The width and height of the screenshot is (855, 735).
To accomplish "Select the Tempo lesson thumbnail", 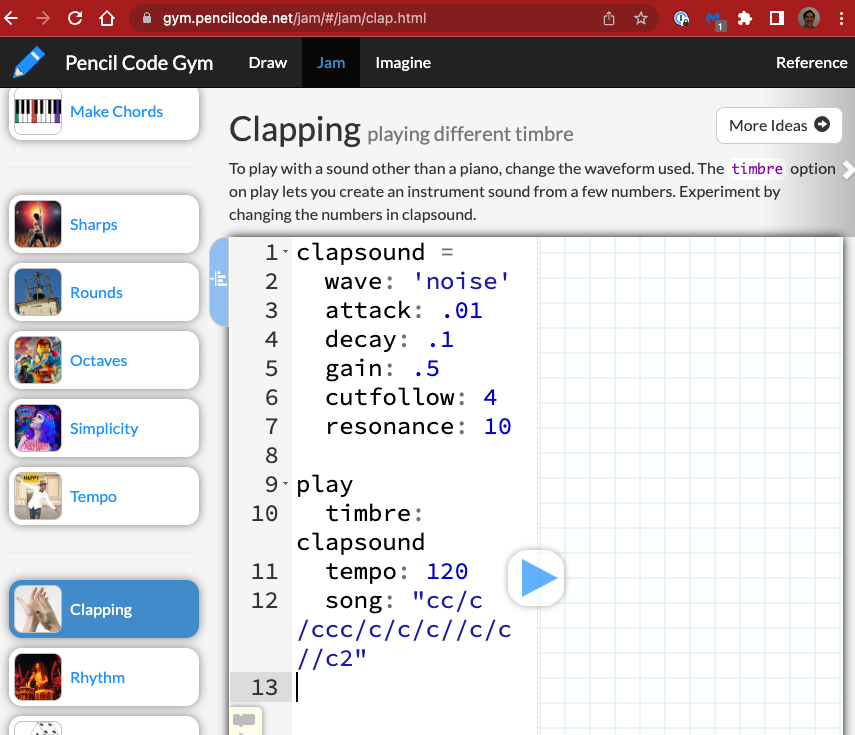I will (x=38, y=497).
